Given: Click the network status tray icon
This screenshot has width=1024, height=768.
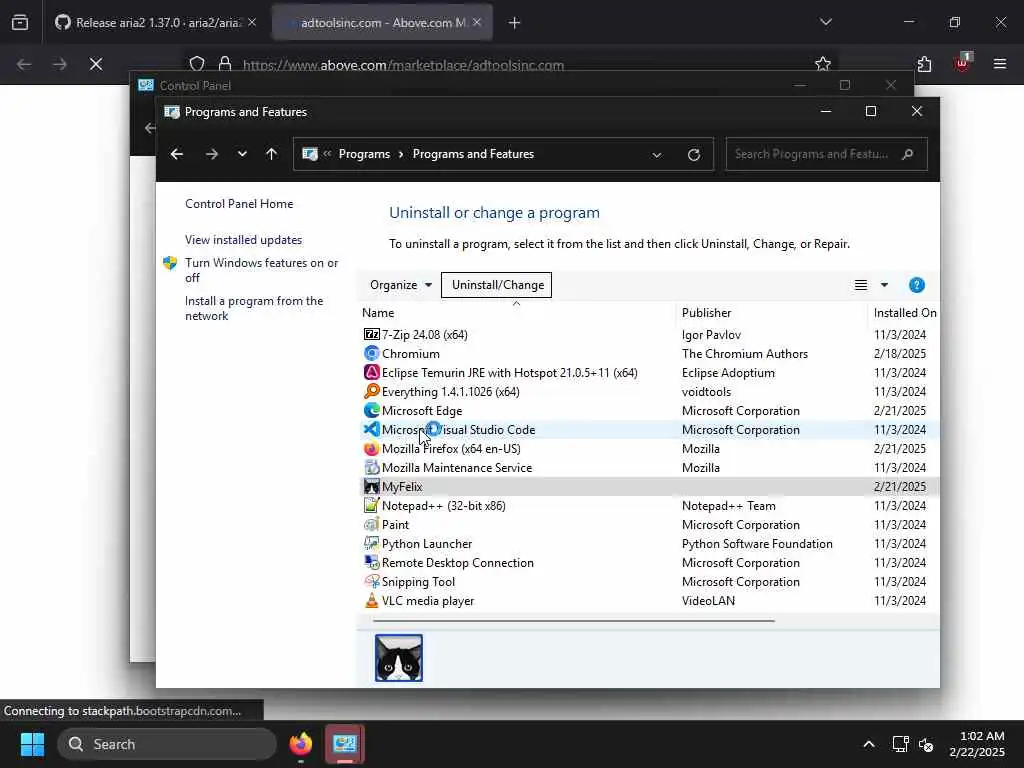Looking at the screenshot, I should [901, 744].
